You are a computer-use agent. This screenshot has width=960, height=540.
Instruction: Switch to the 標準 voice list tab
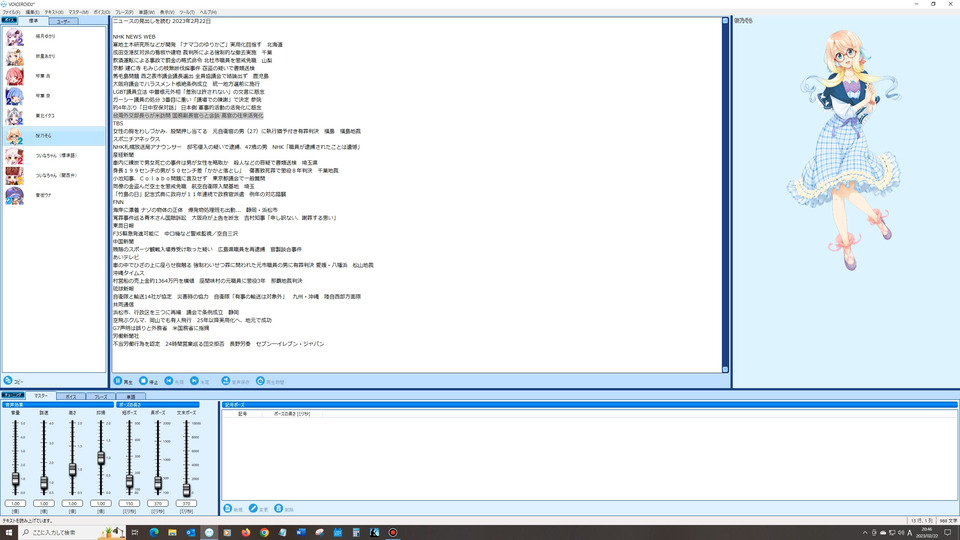pos(33,21)
